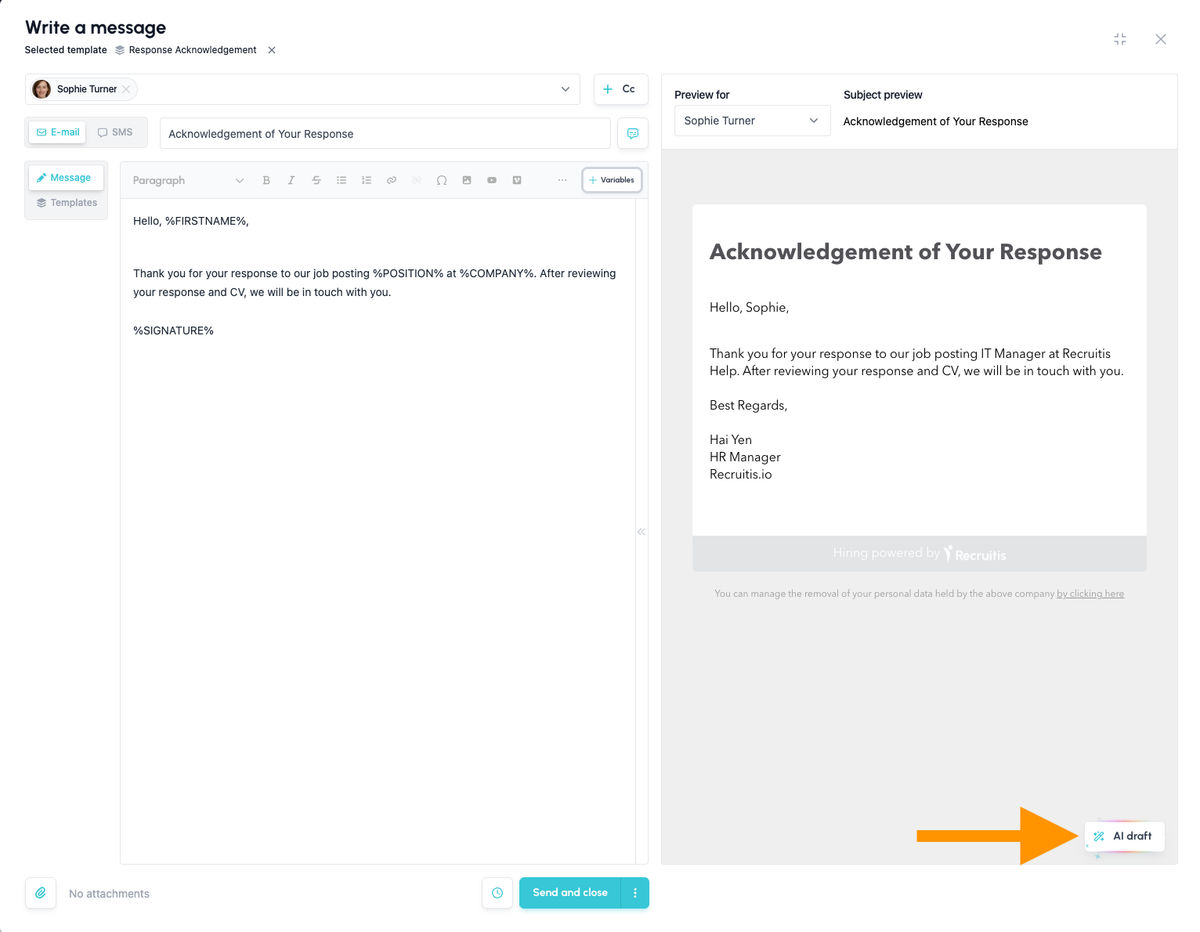Collapse the preview pane with double-chevron

[641, 532]
